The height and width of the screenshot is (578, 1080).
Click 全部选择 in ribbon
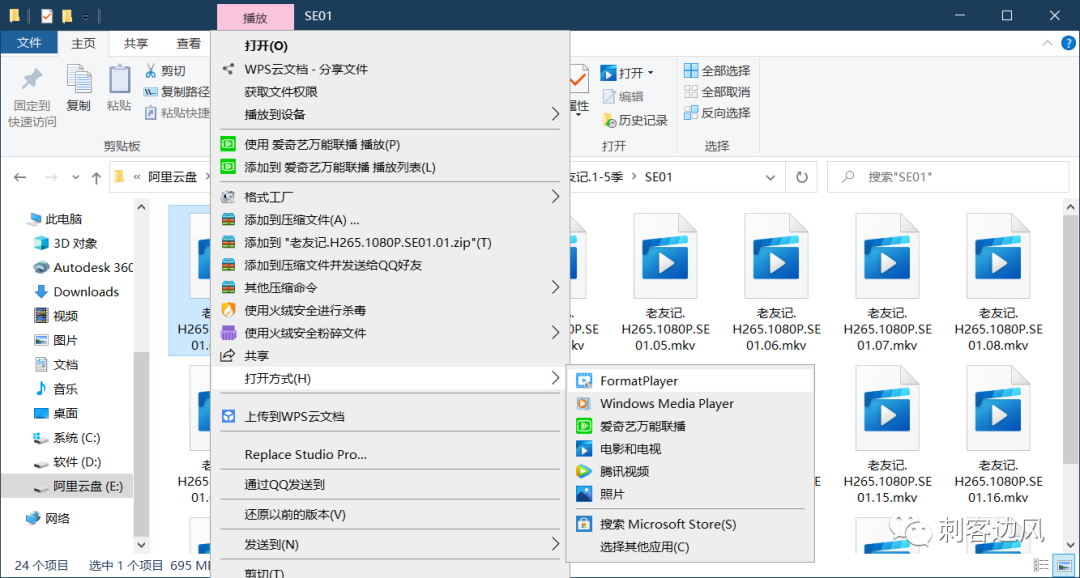click(x=717, y=70)
